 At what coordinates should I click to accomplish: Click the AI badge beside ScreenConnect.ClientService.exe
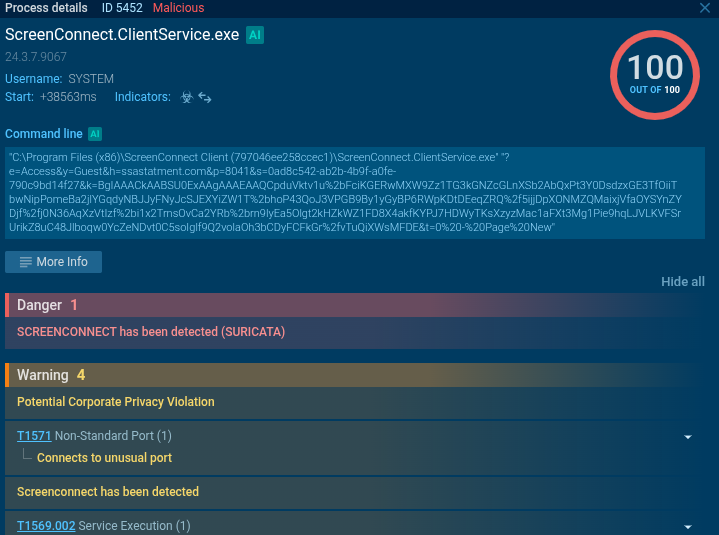tap(255, 35)
